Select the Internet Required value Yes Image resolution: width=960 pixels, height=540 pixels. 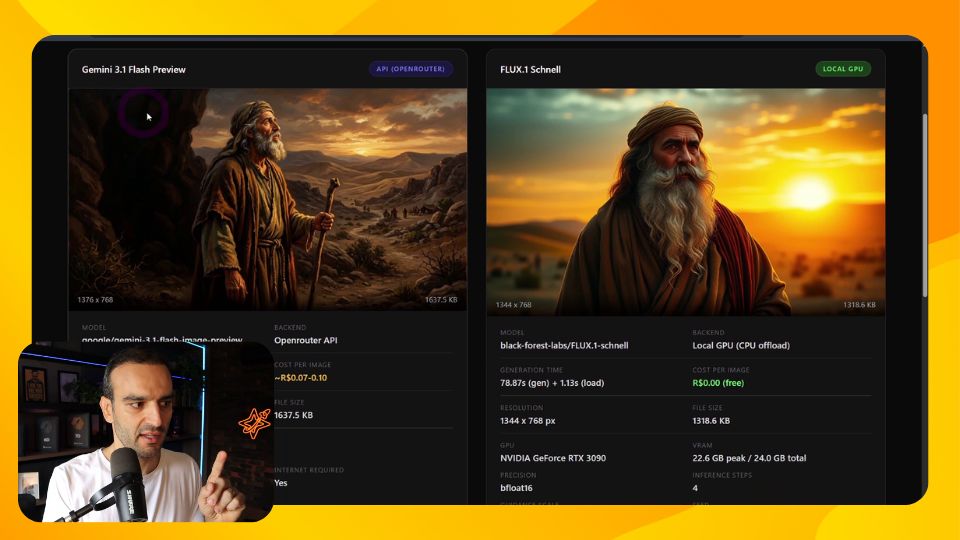click(280, 483)
